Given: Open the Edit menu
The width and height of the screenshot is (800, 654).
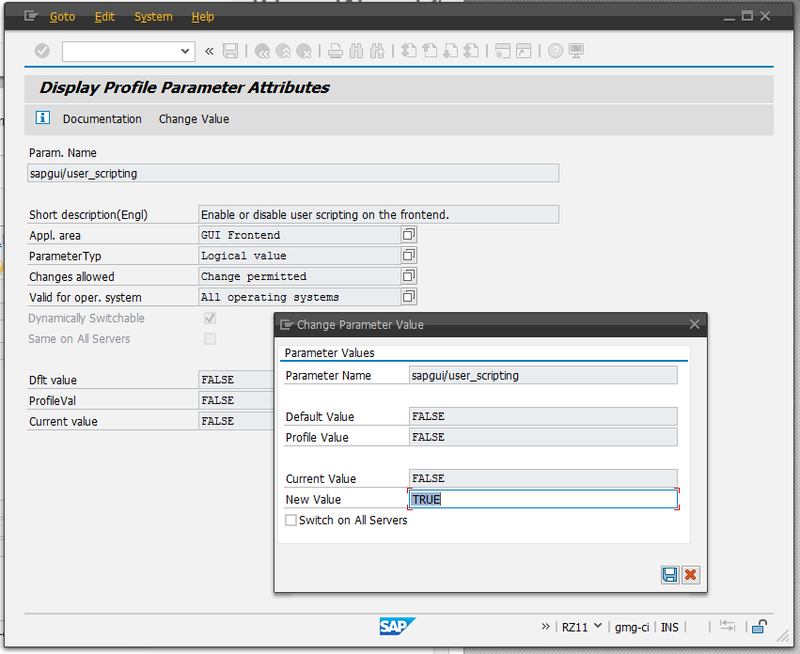Looking at the screenshot, I should click(x=105, y=17).
